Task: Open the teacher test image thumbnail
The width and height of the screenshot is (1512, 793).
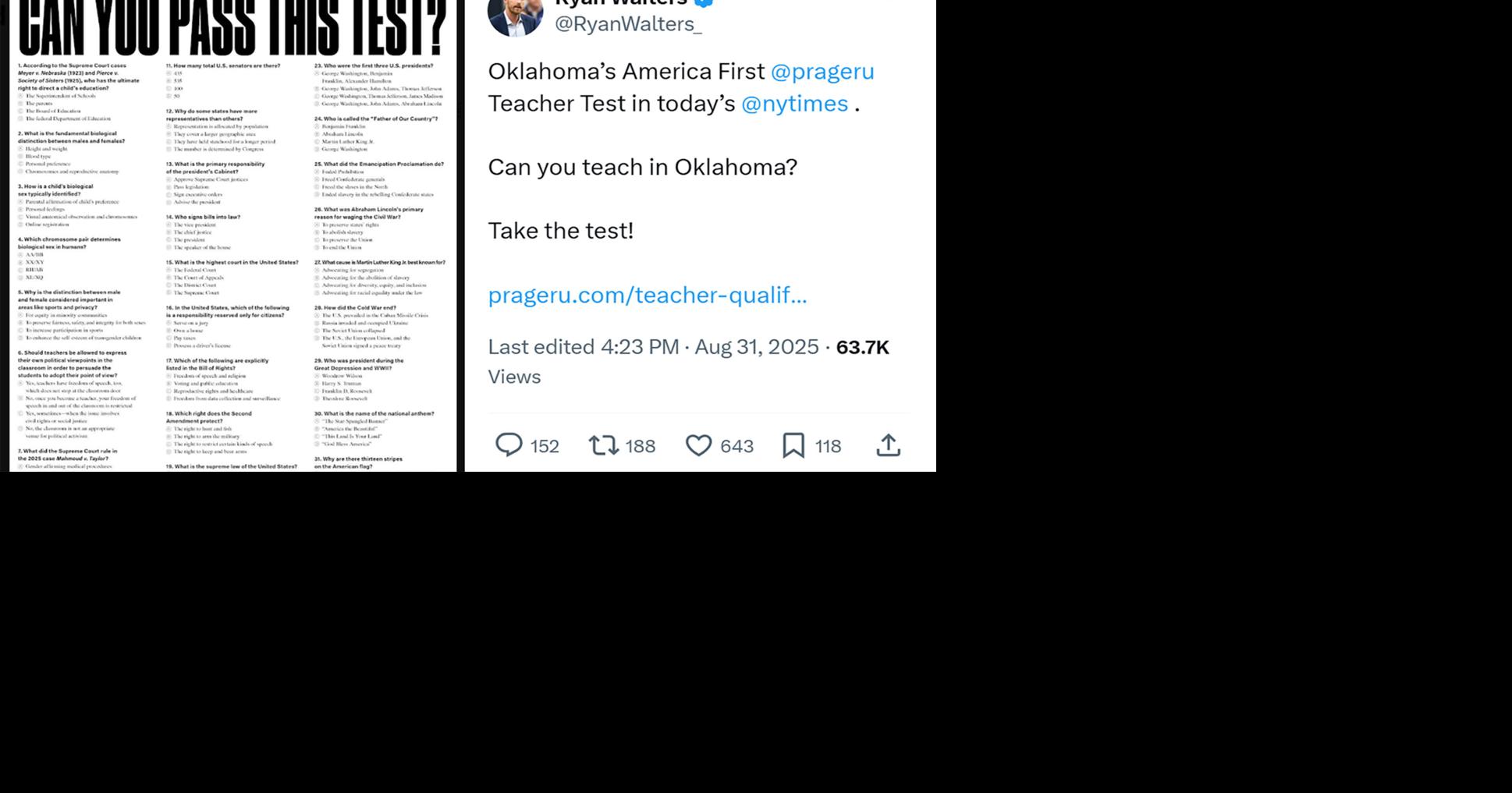Action: click(x=232, y=235)
